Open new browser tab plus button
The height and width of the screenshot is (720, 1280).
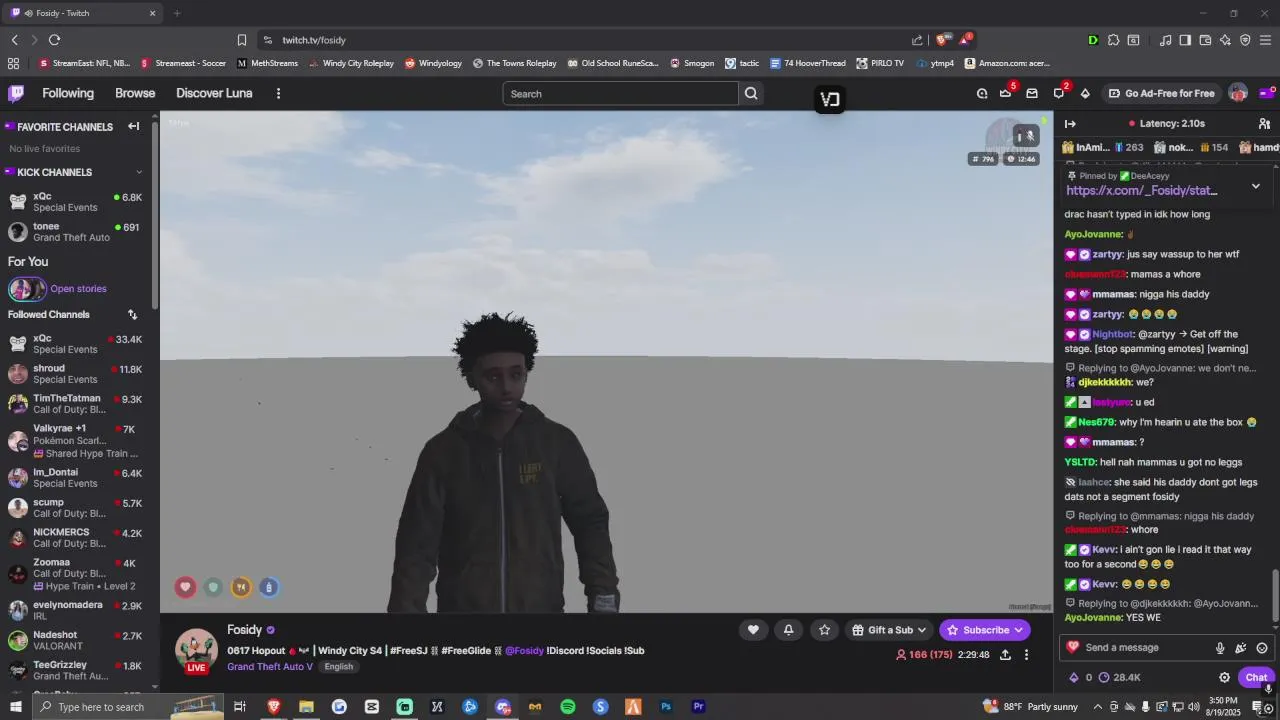pos(177,13)
